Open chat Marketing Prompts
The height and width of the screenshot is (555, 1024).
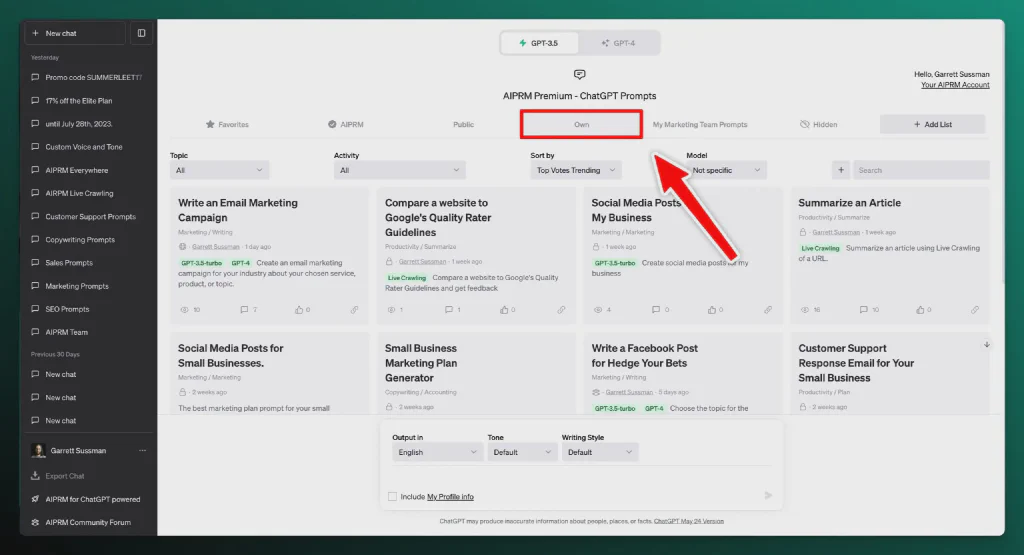(x=88, y=286)
